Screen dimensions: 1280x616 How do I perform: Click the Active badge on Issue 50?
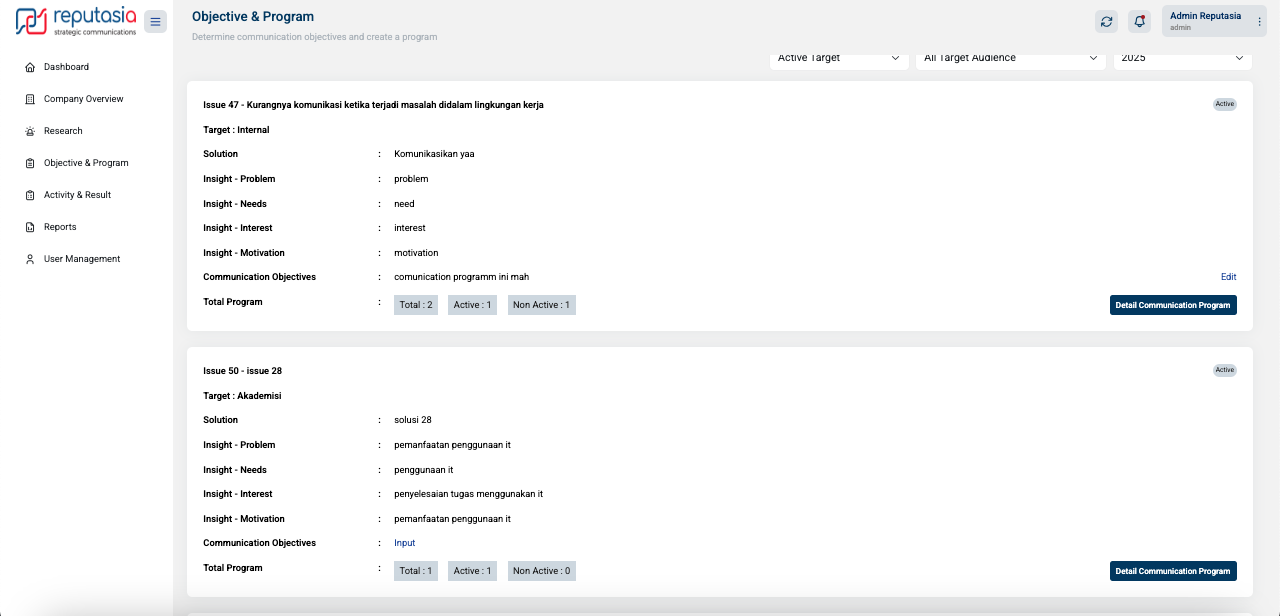click(1224, 370)
